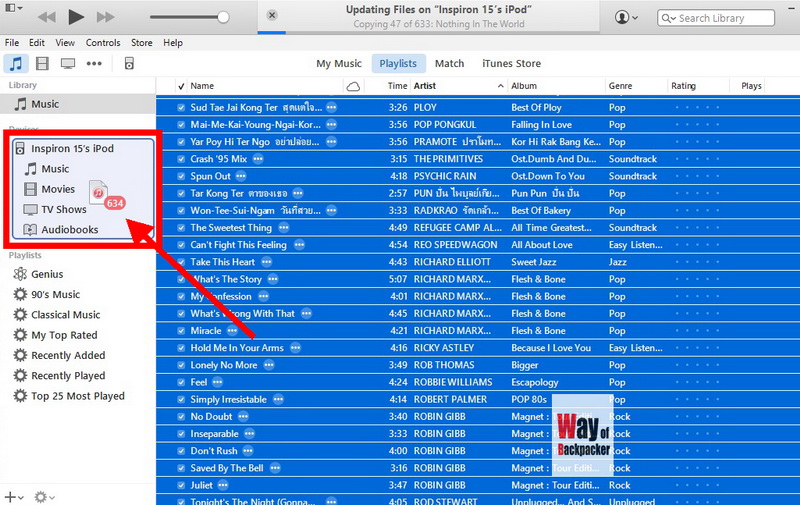Open options menu for Feel song
This screenshot has height=505, width=800.
(x=218, y=382)
